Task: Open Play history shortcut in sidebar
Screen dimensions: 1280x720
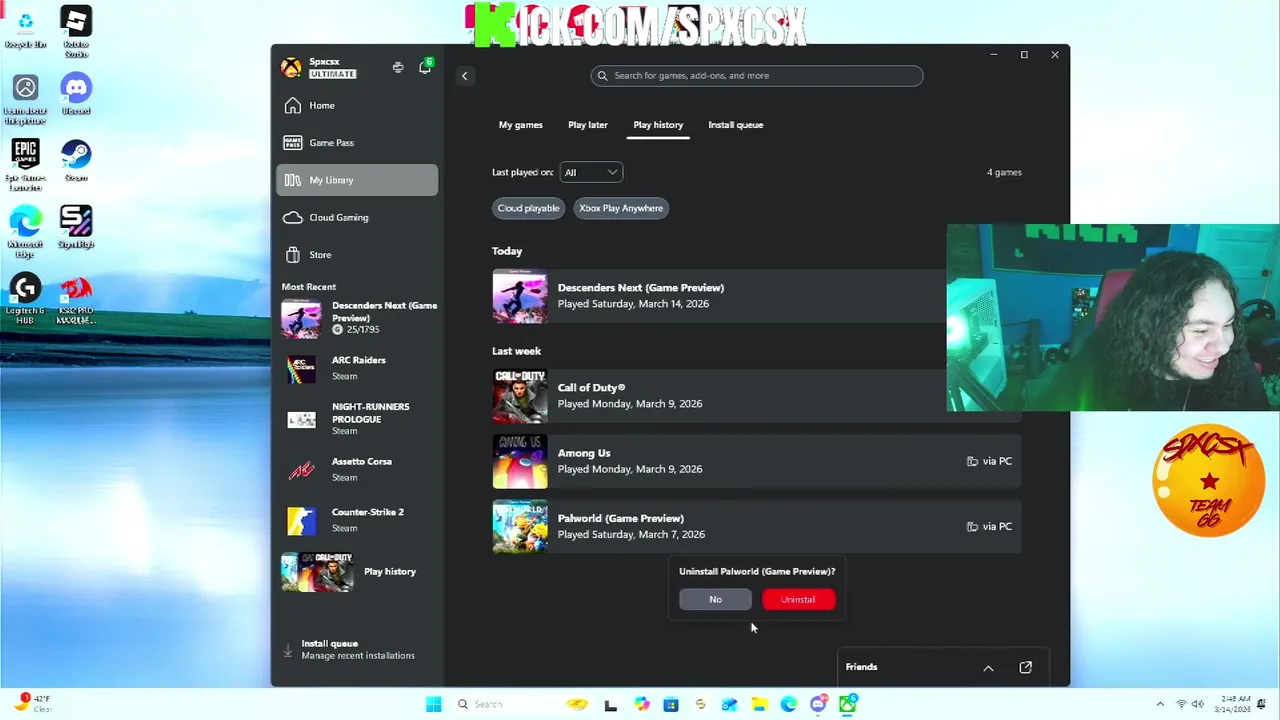Action: pyautogui.click(x=359, y=571)
